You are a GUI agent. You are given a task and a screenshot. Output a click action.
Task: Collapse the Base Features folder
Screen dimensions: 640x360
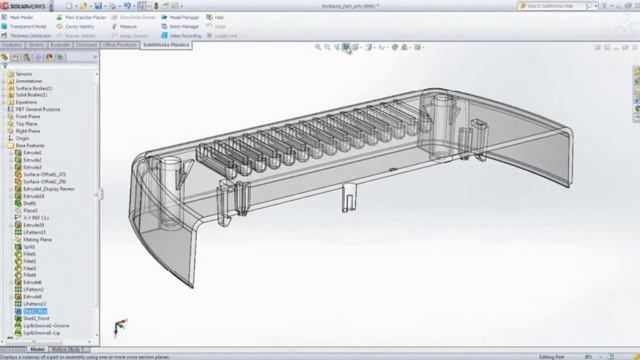[x=4, y=146]
